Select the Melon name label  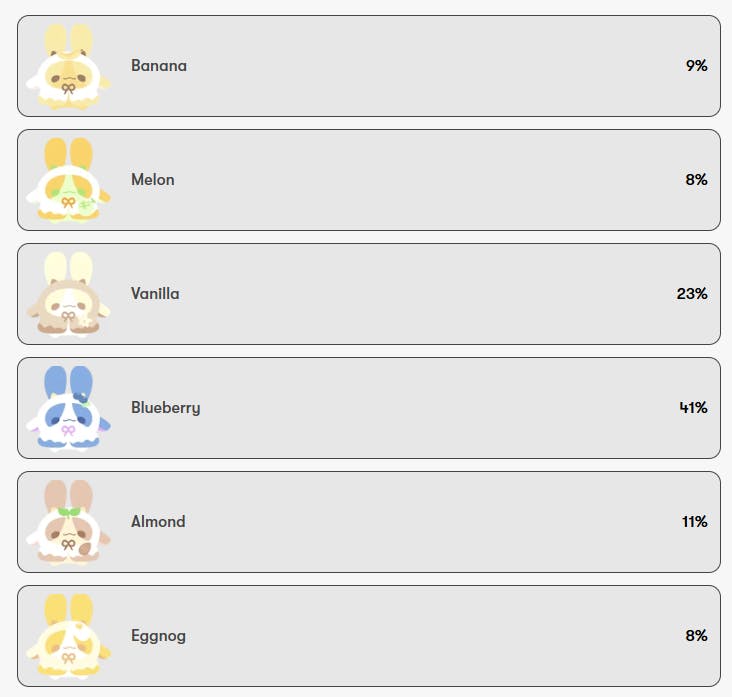[153, 180]
